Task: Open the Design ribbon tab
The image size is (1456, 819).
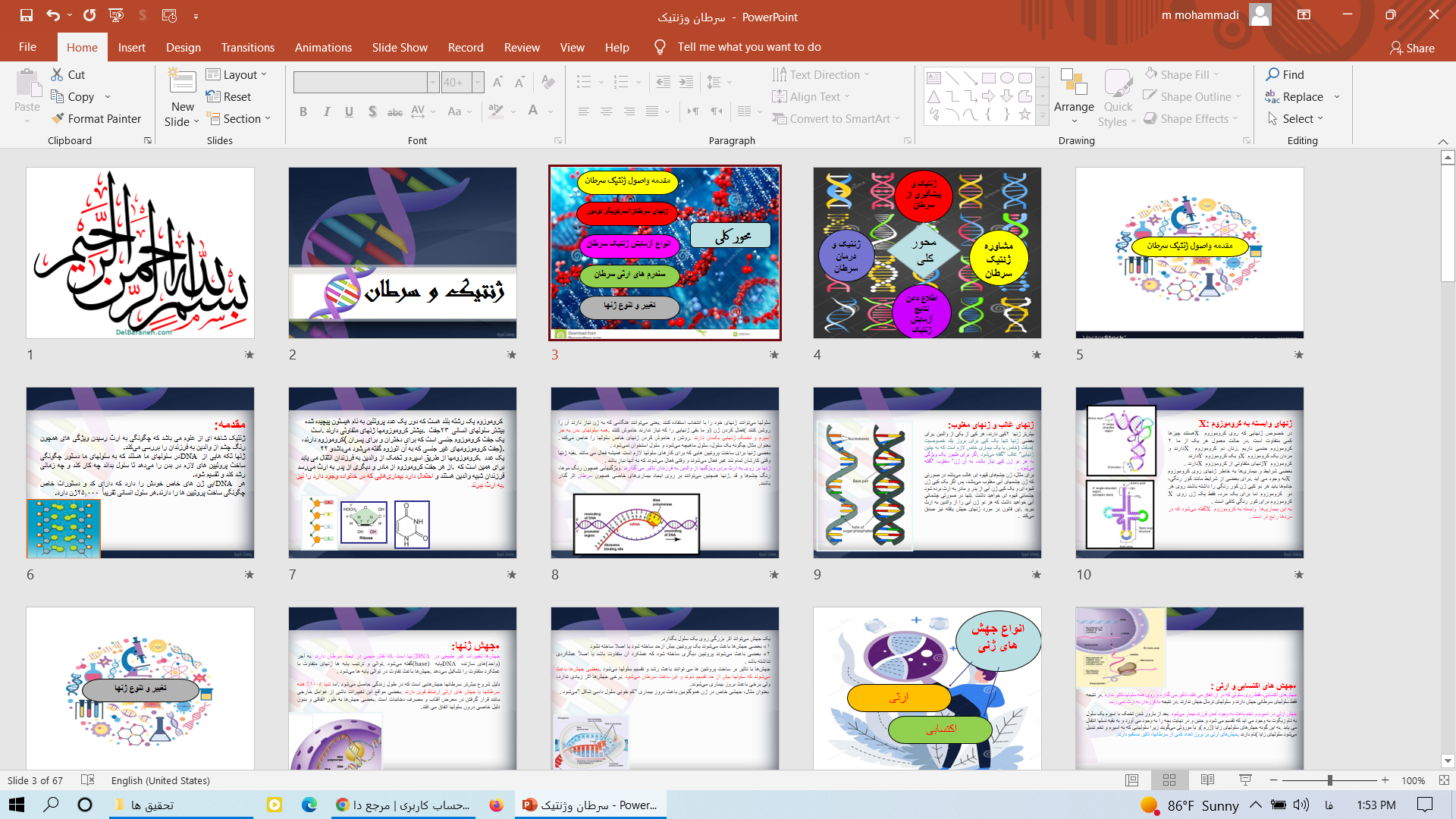Action: click(x=184, y=47)
